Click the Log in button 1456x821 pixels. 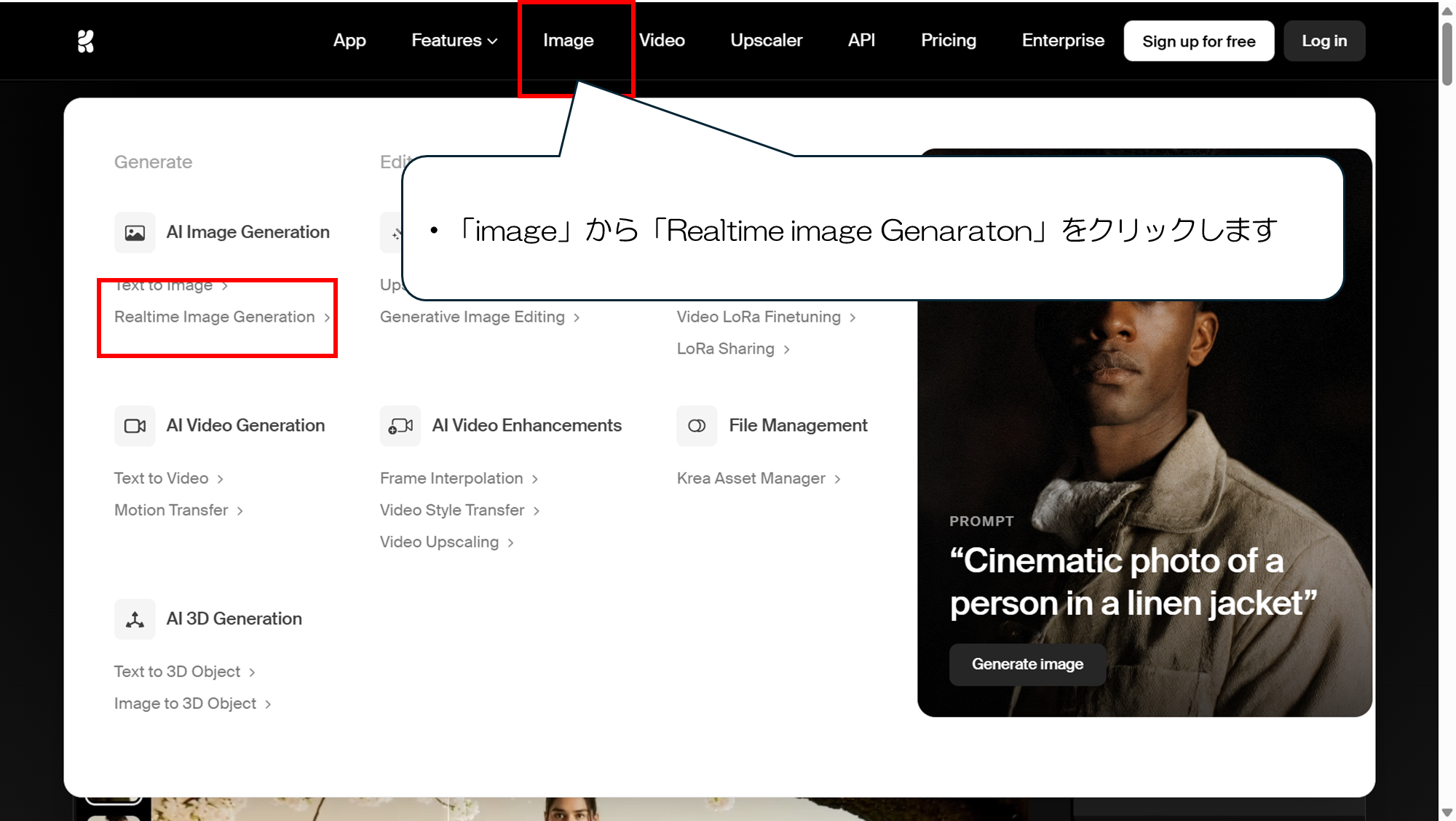click(x=1324, y=41)
